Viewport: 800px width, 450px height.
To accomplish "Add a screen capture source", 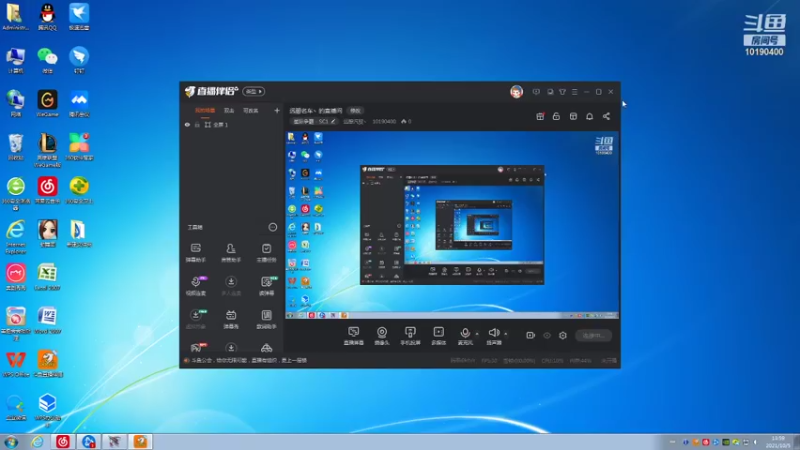I will point(353,336).
